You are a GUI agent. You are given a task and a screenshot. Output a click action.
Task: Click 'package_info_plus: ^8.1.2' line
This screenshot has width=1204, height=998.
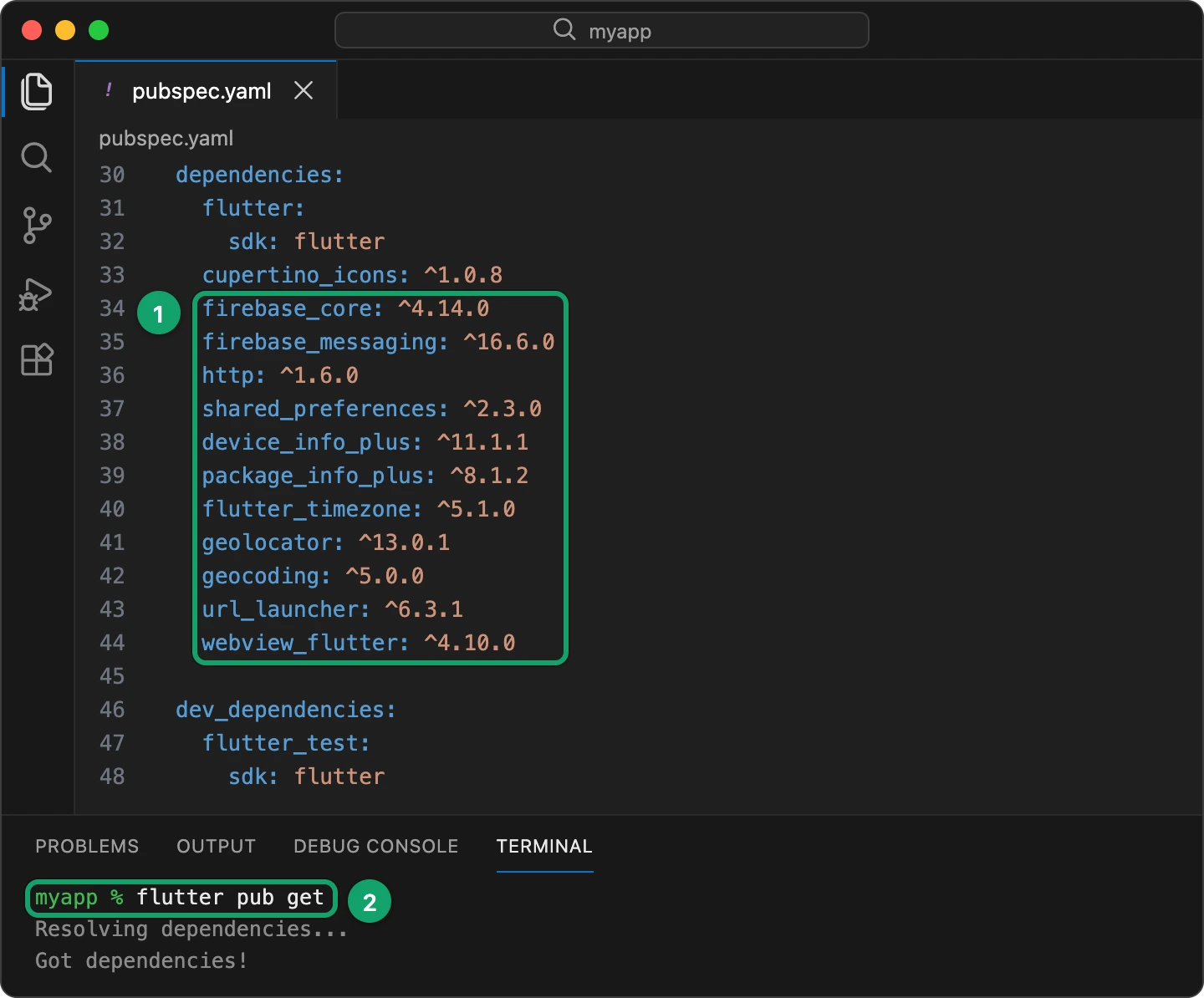point(365,476)
